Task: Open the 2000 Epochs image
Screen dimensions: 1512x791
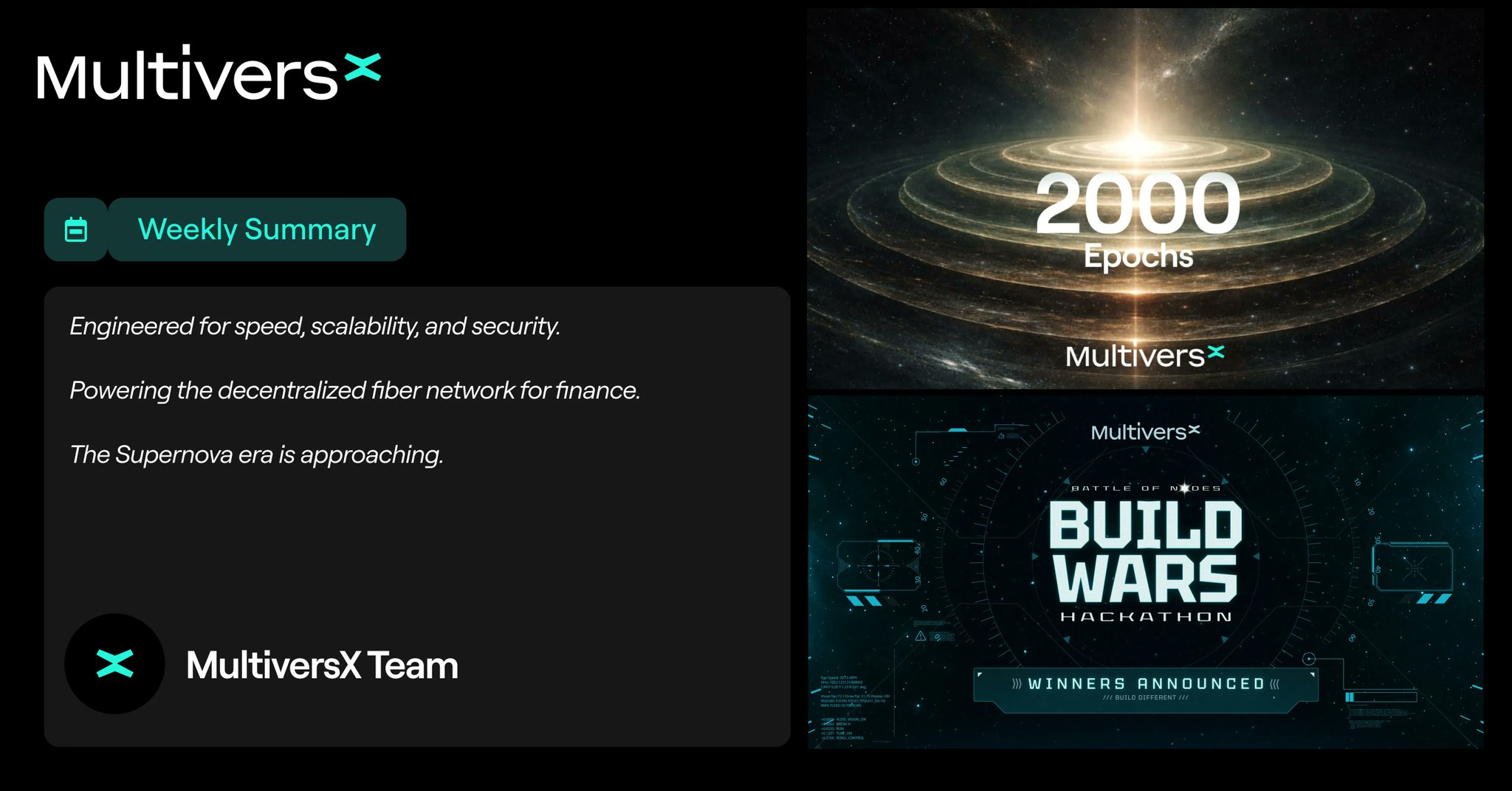Action: coord(1145,198)
